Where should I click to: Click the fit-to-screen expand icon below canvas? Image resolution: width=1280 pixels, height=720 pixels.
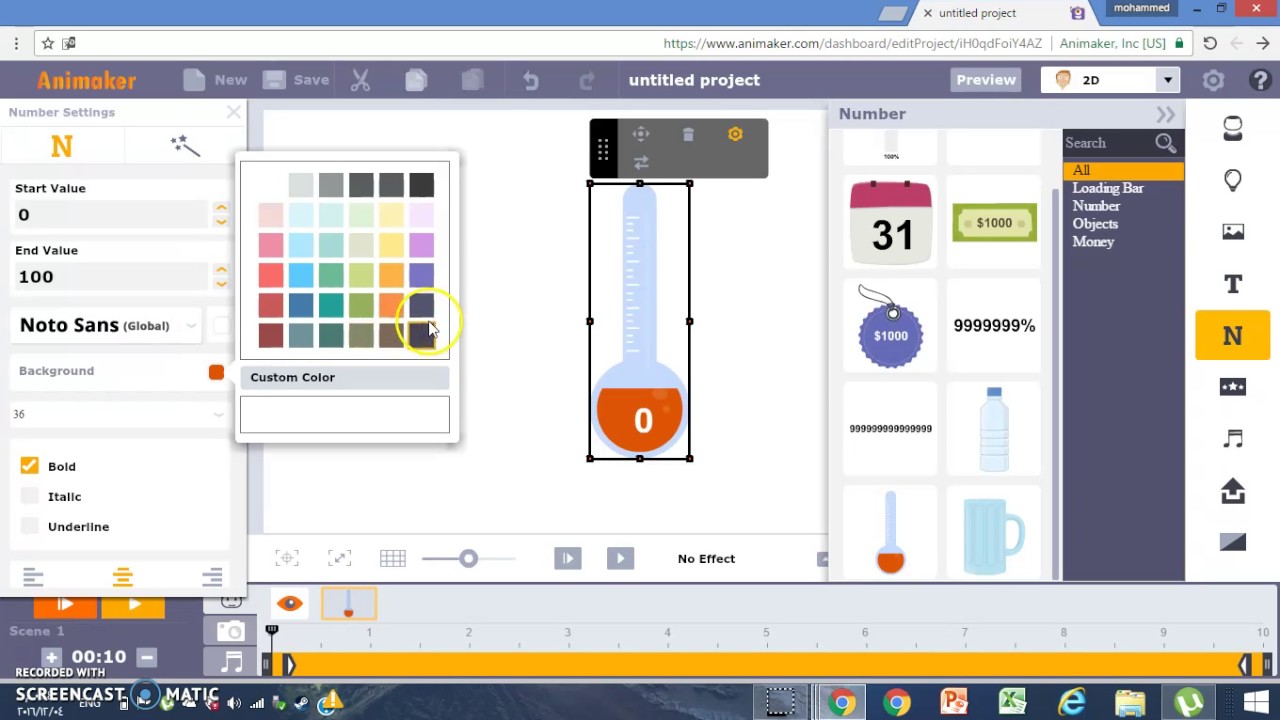tap(339, 558)
